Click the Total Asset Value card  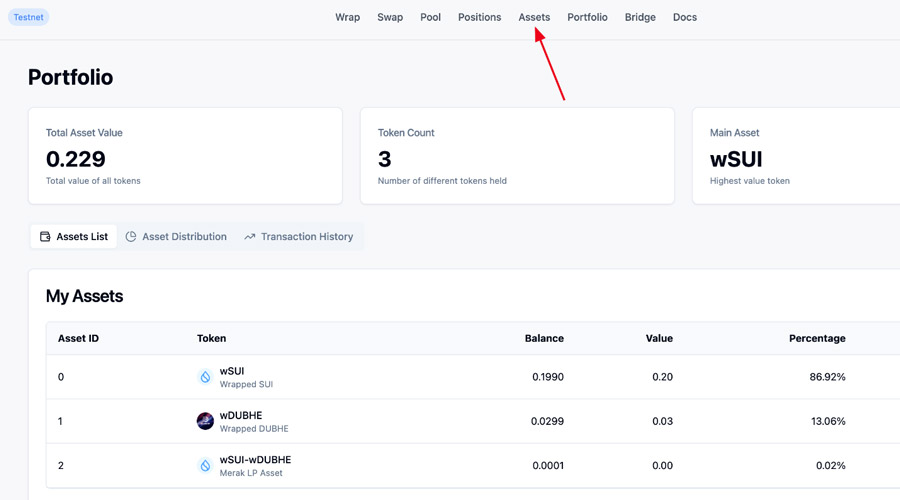click(185, 156)
